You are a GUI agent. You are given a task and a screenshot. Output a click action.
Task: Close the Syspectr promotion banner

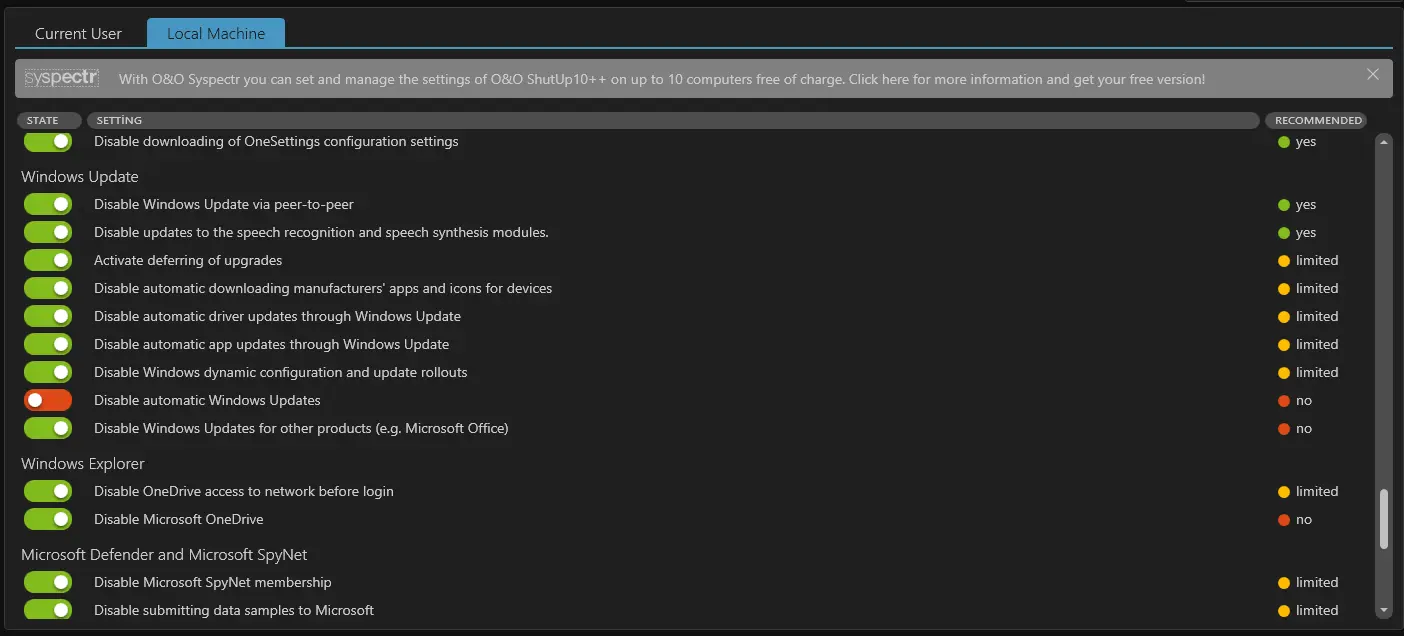1373,74
